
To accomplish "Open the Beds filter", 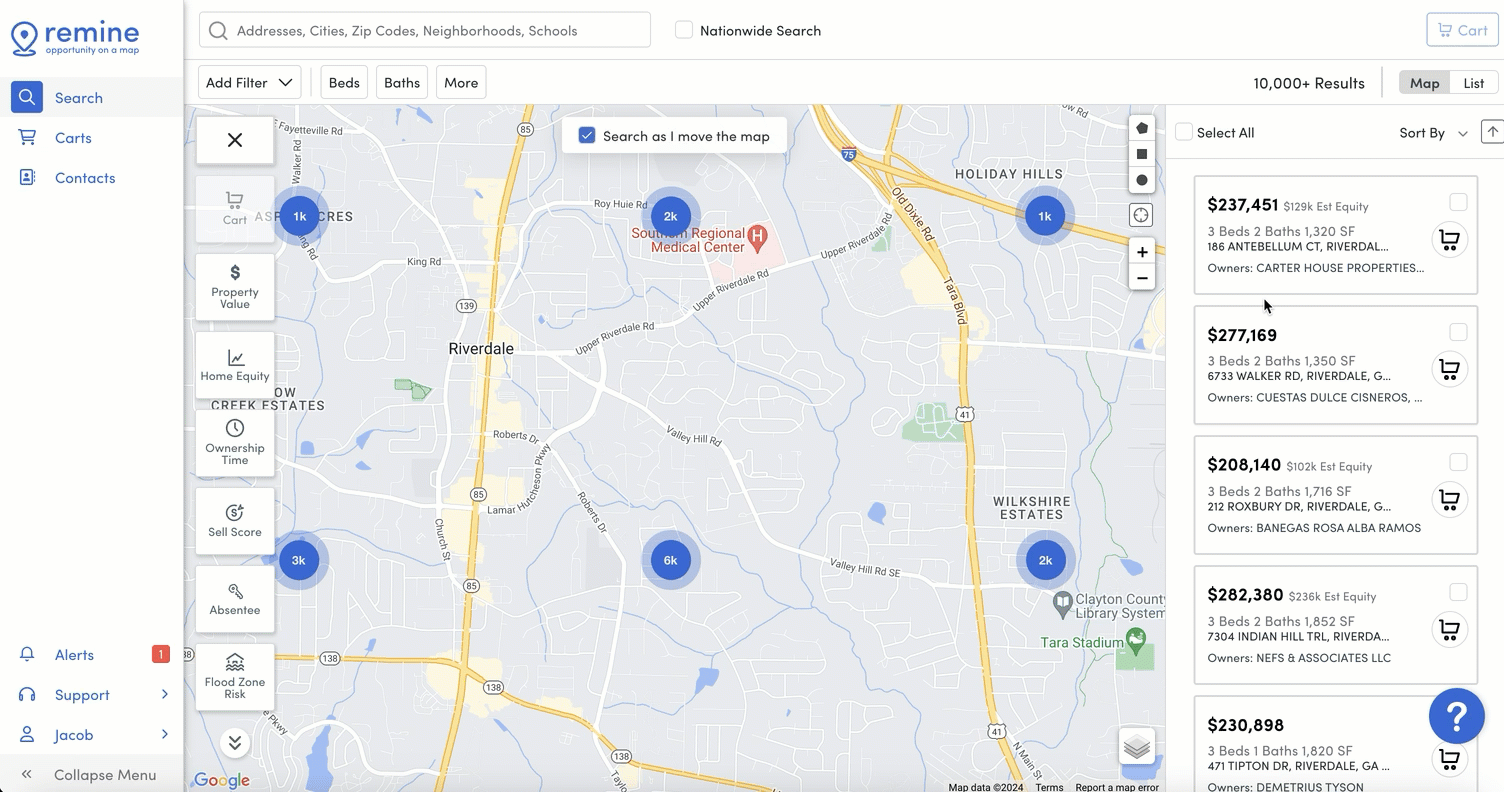I will pos(344,83).
